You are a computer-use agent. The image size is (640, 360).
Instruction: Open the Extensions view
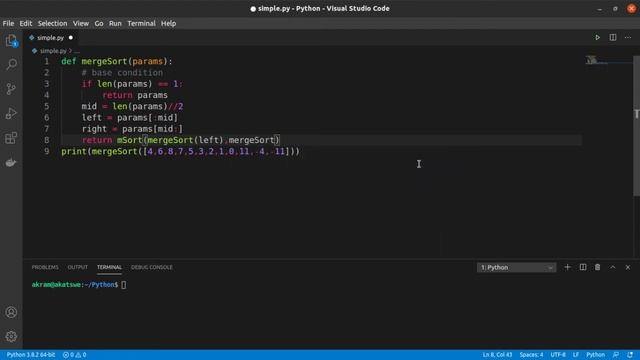[11, 138]
